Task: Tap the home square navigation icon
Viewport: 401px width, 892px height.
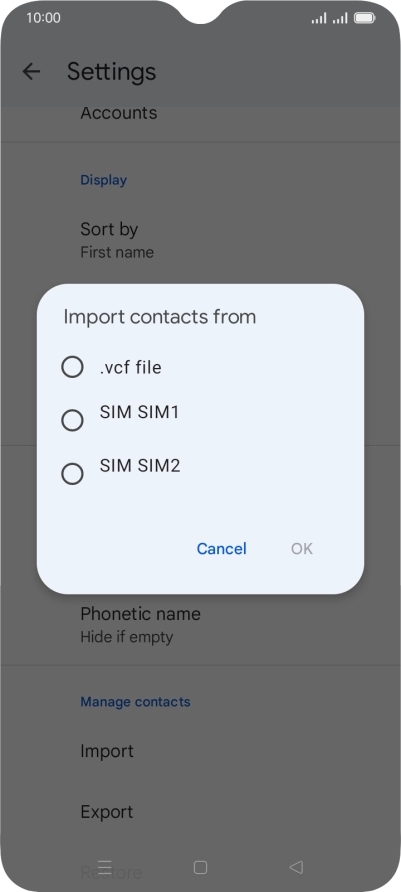Action: click(x=200, y=867)
